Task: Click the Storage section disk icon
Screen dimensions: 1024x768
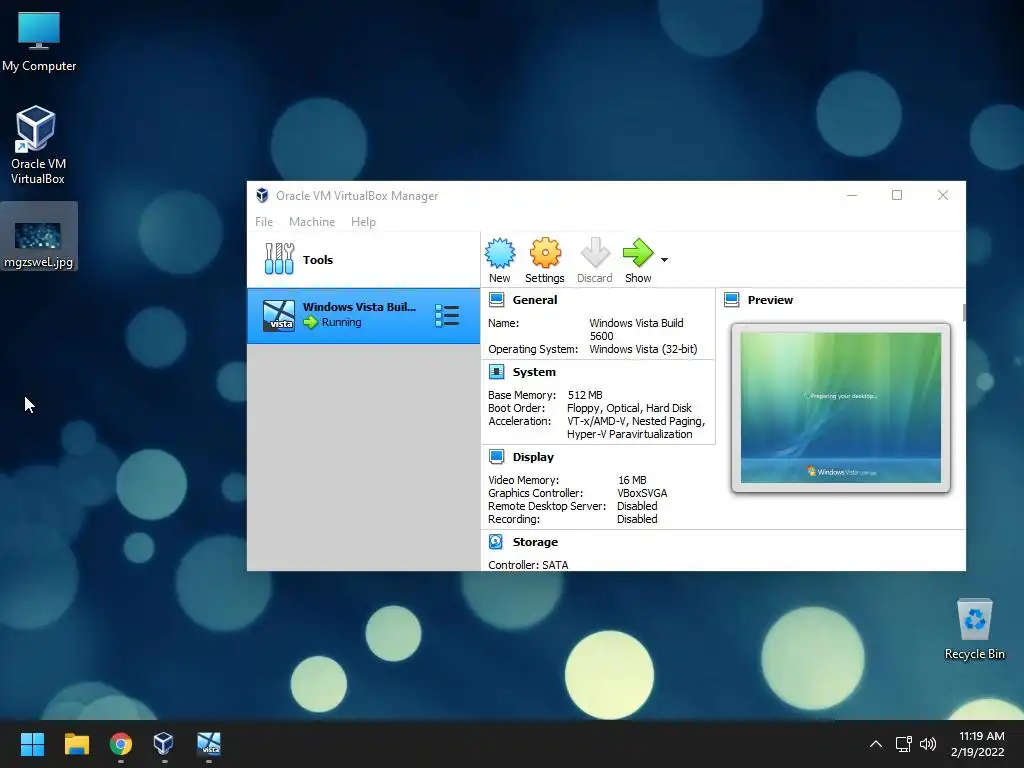Action: (x=496, y=542)
